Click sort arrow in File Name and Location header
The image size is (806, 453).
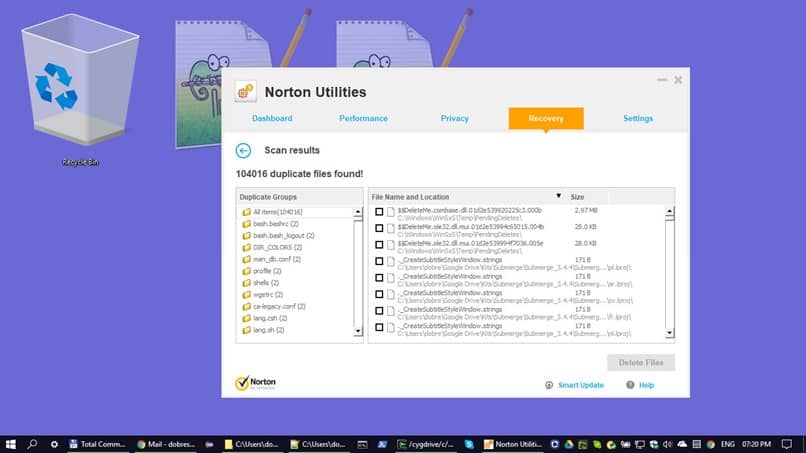(558, 196)
